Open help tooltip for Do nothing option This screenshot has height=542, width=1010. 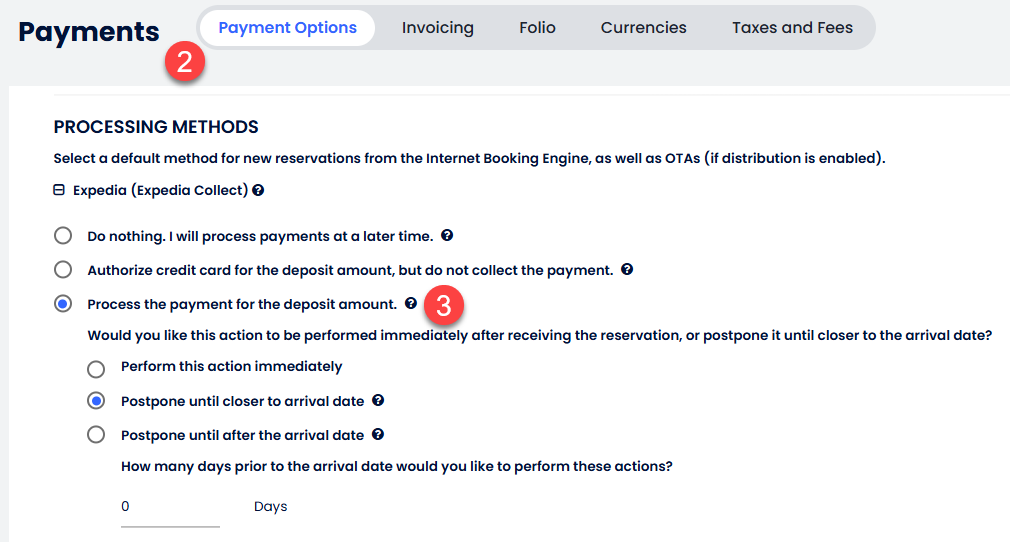point(447,235)
